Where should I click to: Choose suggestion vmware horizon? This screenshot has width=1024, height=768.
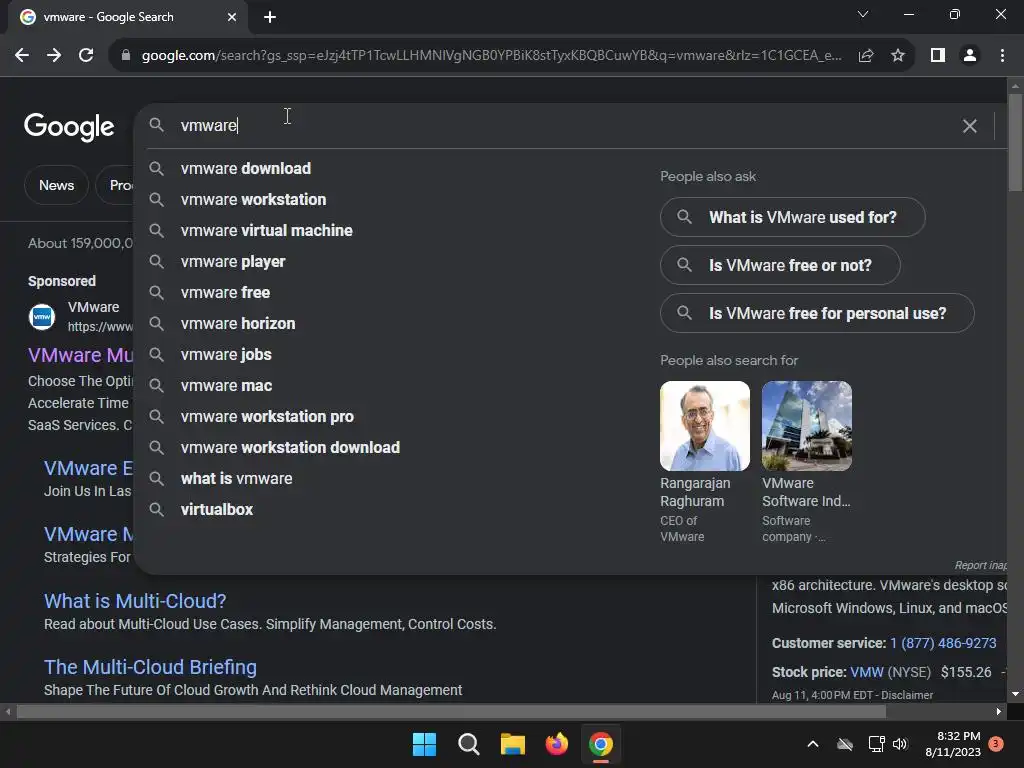point(238,323)
